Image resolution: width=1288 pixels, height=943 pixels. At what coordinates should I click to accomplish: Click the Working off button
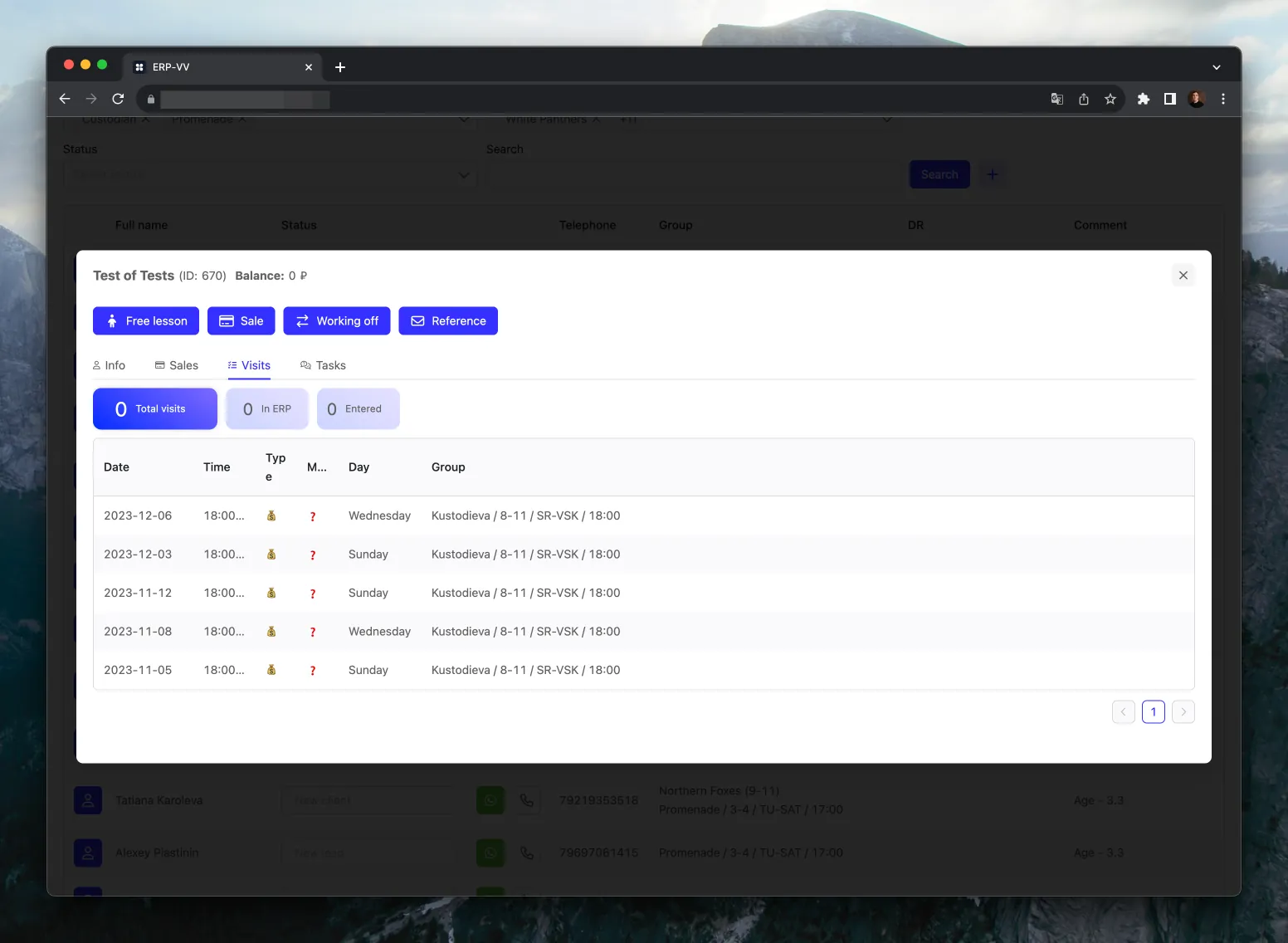[x=337, y=320]
